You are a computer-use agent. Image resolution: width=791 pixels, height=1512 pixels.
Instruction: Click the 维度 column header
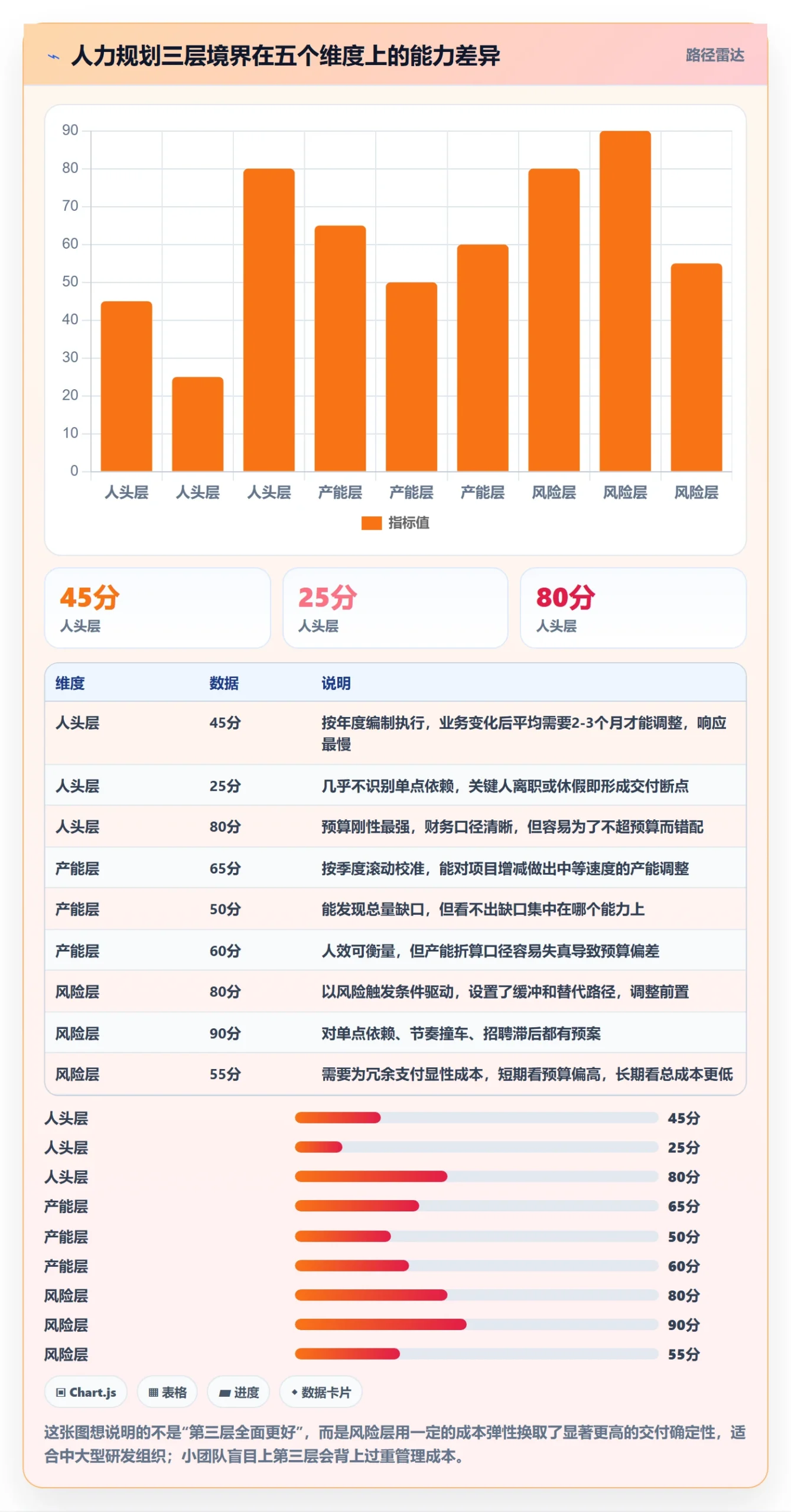70,683
